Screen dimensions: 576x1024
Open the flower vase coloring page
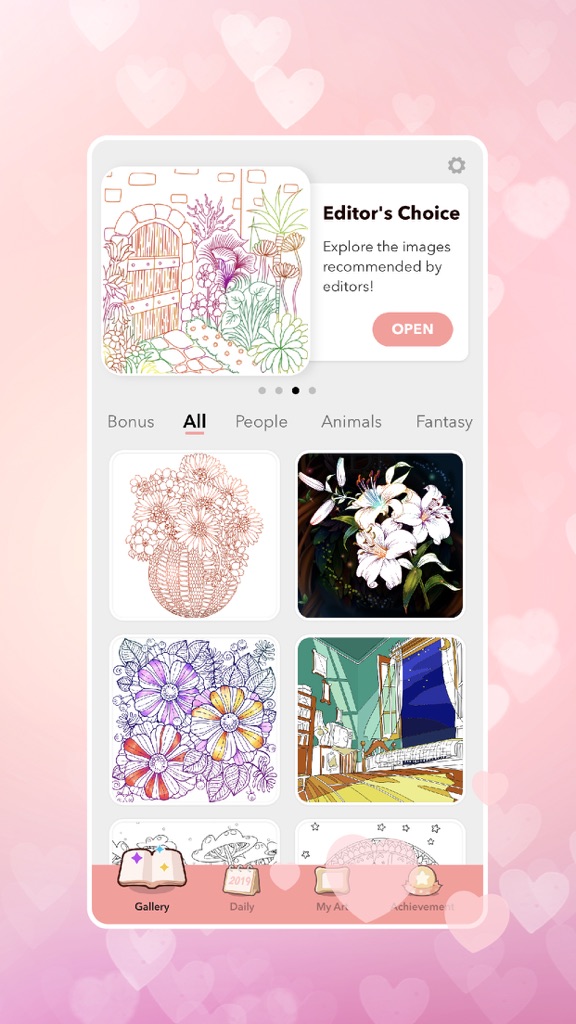[195, 536]
